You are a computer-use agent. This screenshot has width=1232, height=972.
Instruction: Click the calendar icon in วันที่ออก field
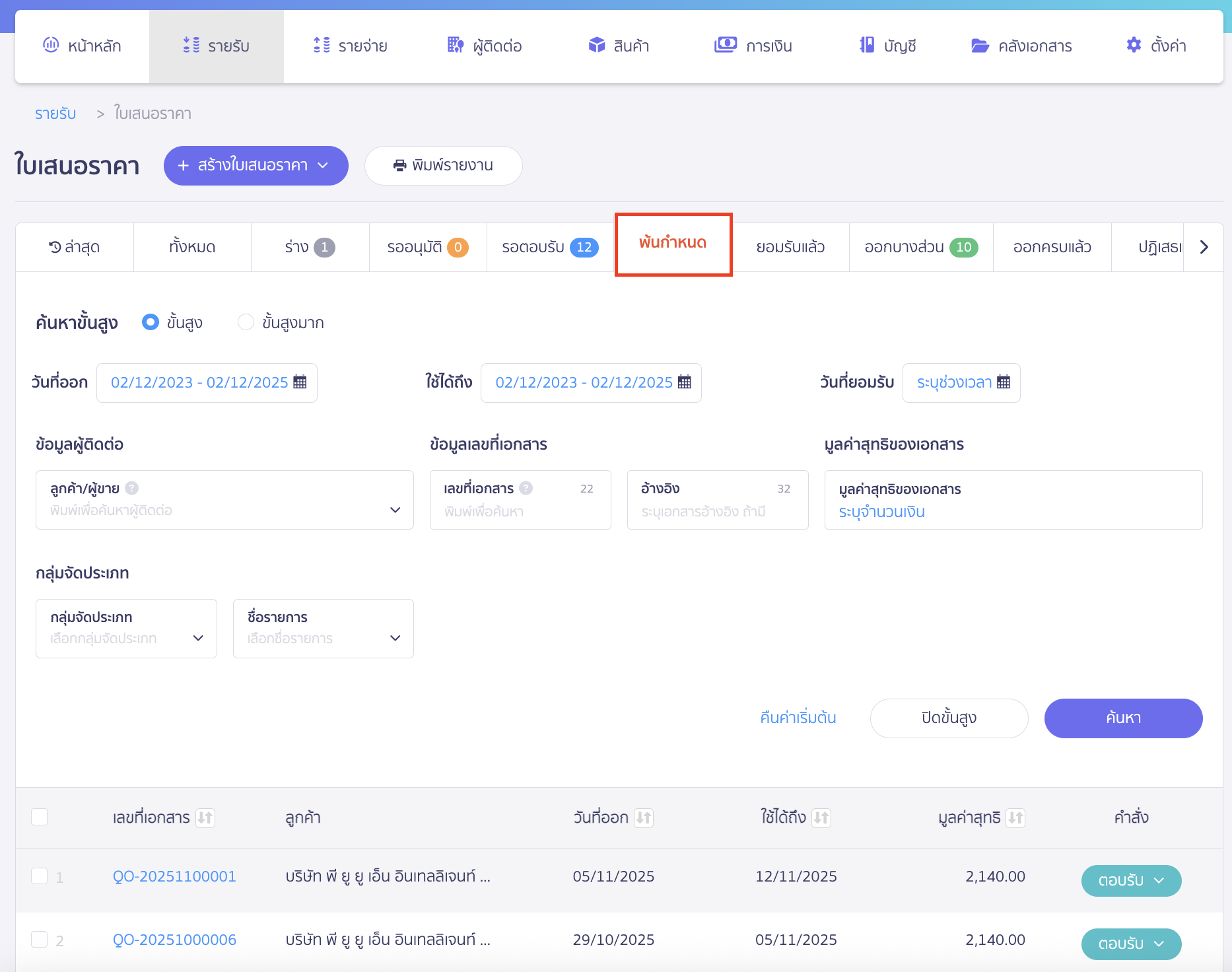(x=300, y=382)
